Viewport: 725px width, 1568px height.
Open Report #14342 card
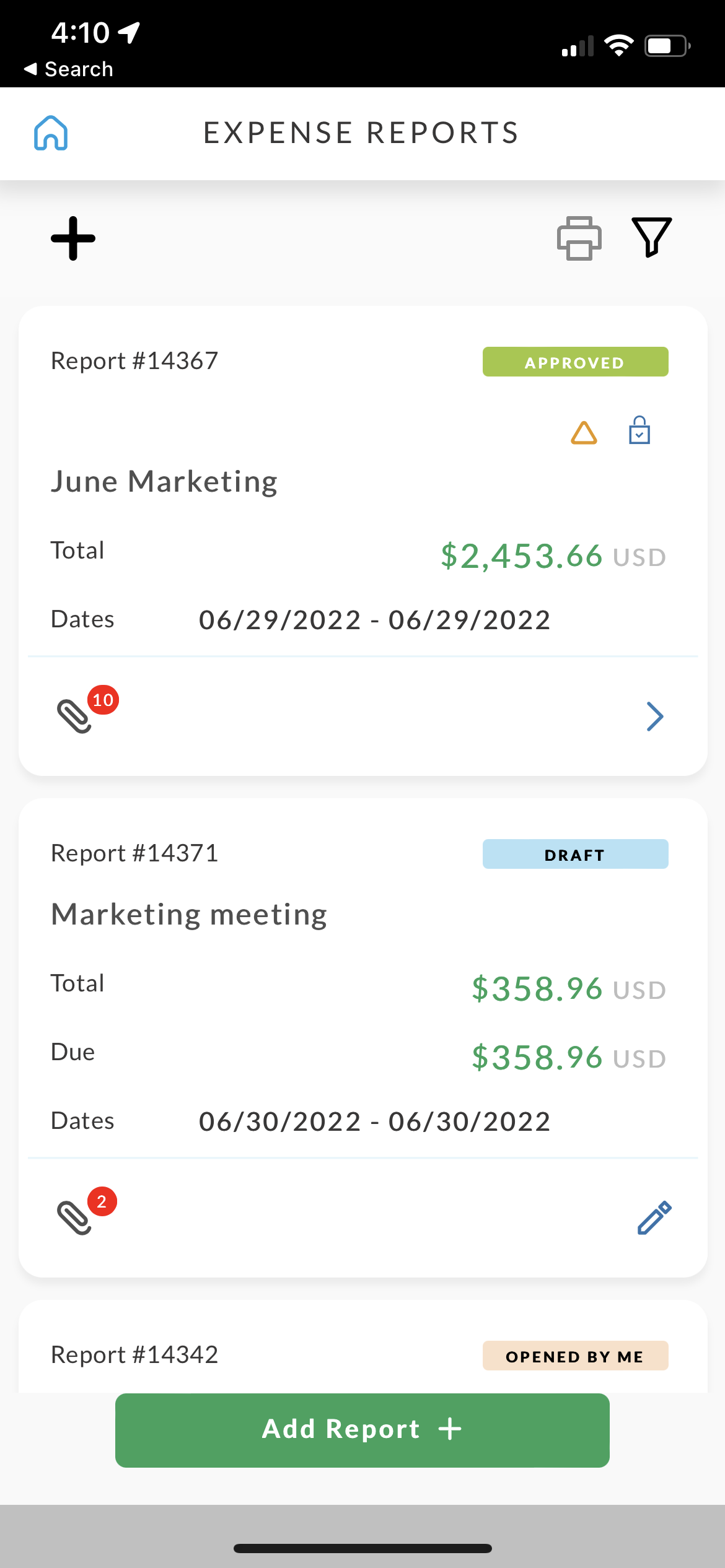134,1355
